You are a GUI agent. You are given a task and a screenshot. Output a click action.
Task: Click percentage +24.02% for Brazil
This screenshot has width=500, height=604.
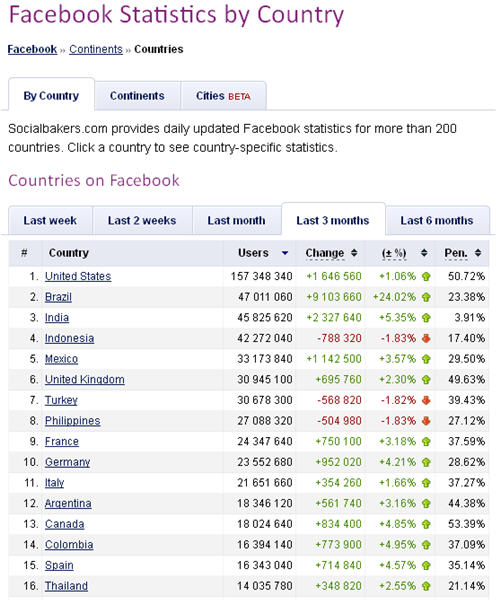point(394,297)
